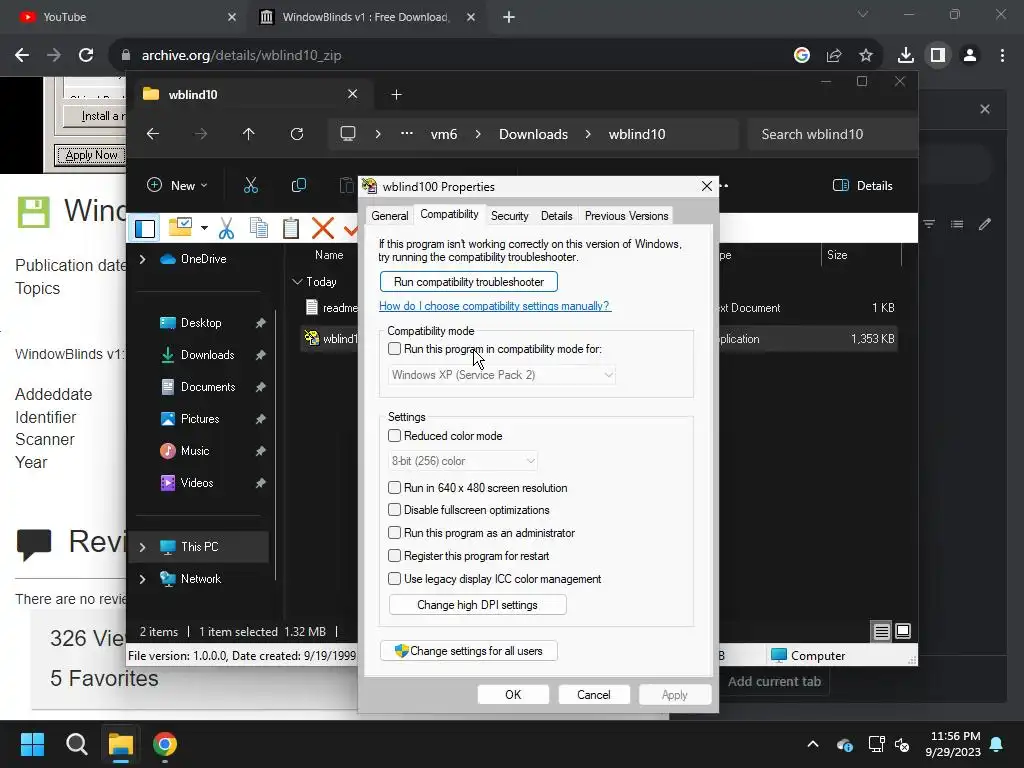
Task: Switch to the Details tab in Properties
Action: [x=556, y=216]
